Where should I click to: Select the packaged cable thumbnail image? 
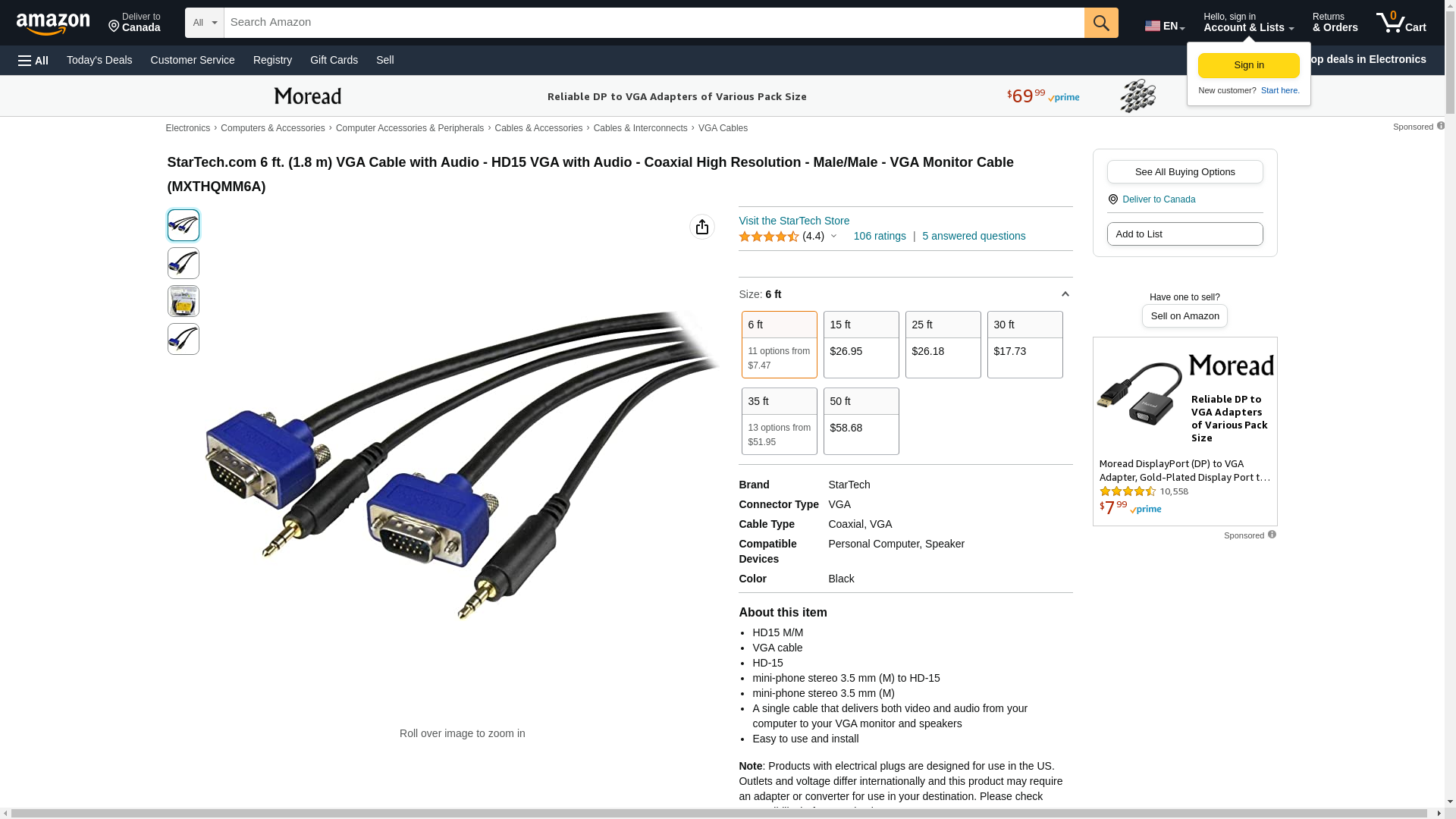(x=184, y=301)
